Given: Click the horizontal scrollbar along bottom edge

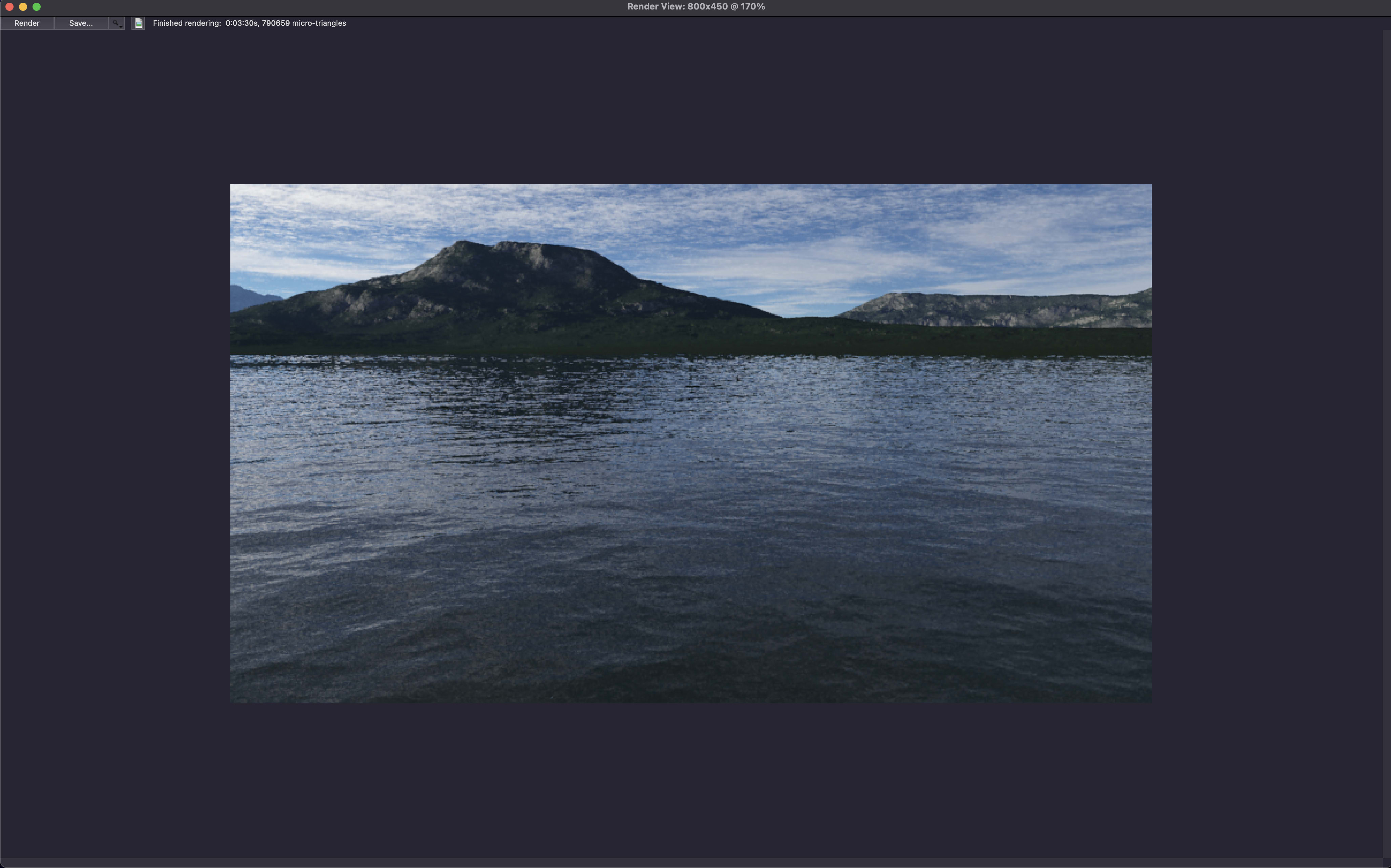Looking at the screenshot, I should (689, 863).
